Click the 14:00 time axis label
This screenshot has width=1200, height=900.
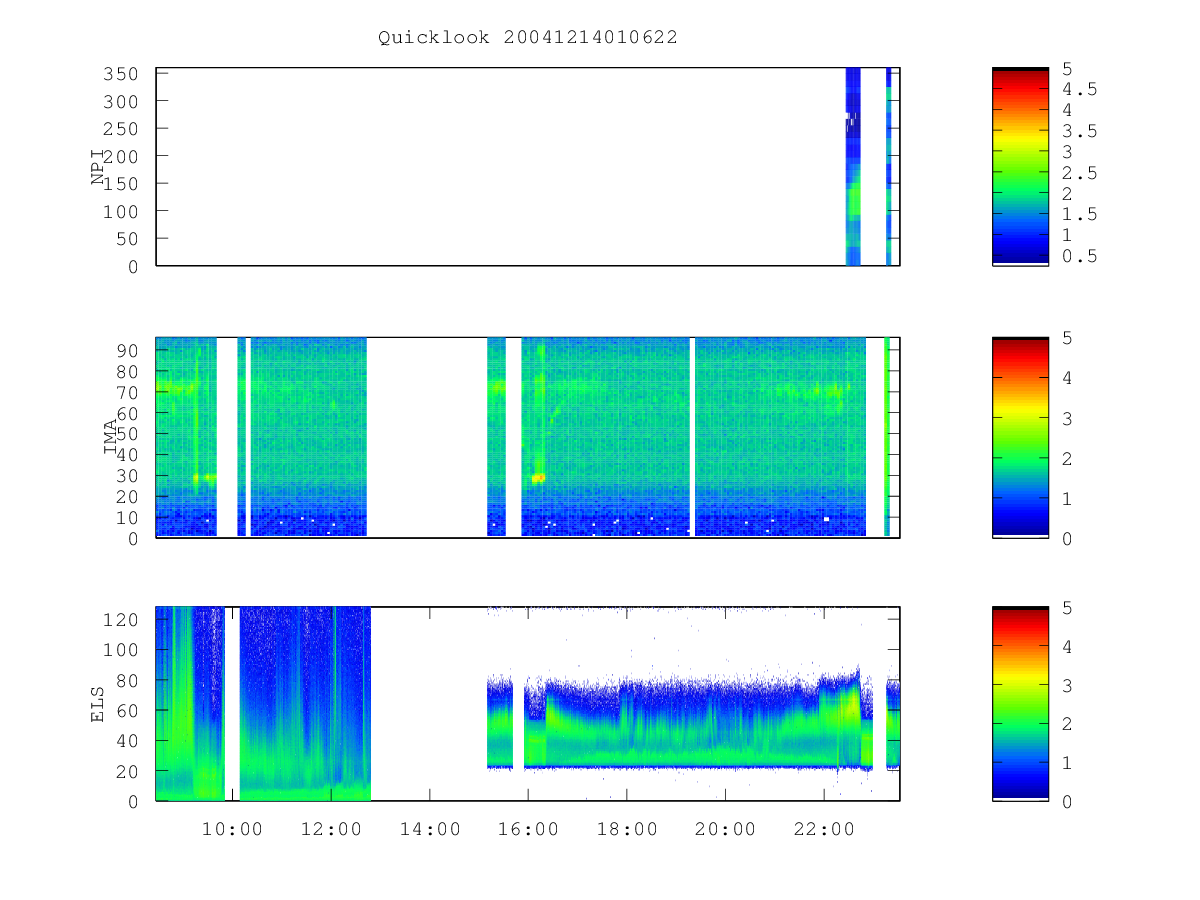[430, 829]
